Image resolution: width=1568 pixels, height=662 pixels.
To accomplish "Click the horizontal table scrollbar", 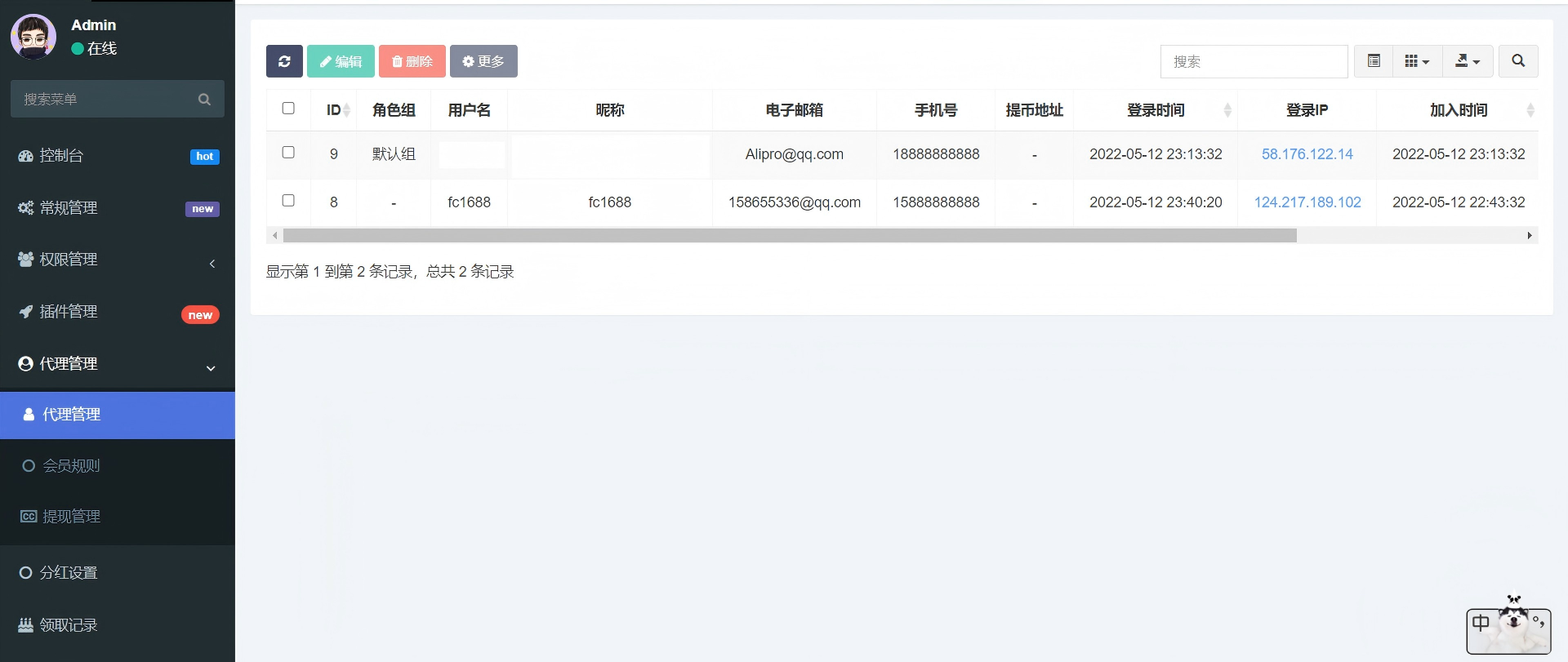I will coord(789,236).
